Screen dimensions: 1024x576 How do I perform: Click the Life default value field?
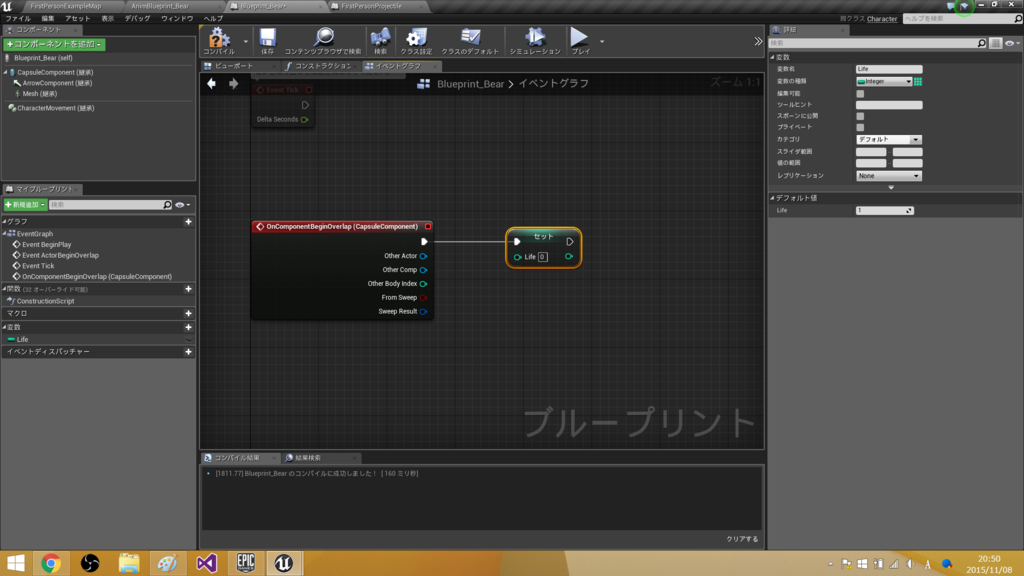[x=885, y=210]
